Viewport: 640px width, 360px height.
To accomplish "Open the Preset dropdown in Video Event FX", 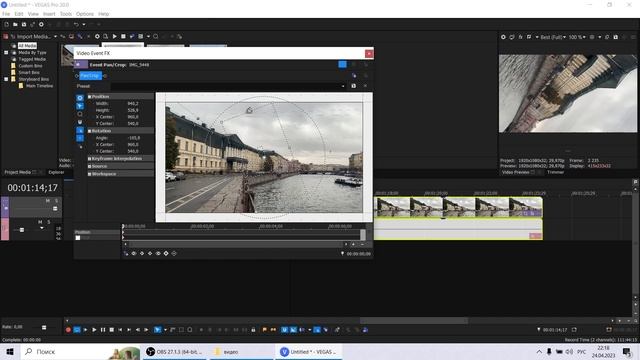I will point(343,86).
